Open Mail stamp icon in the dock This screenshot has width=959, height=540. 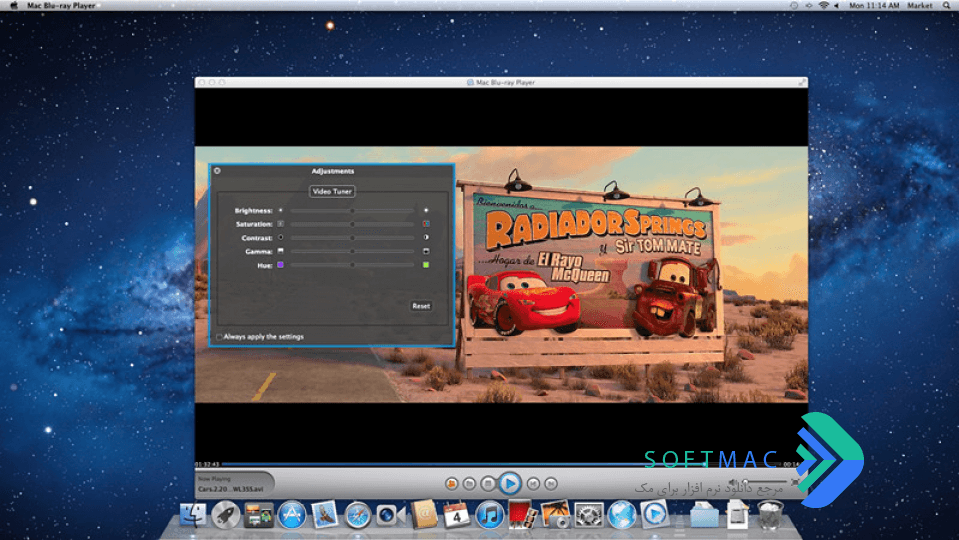[x=325, y=515]
